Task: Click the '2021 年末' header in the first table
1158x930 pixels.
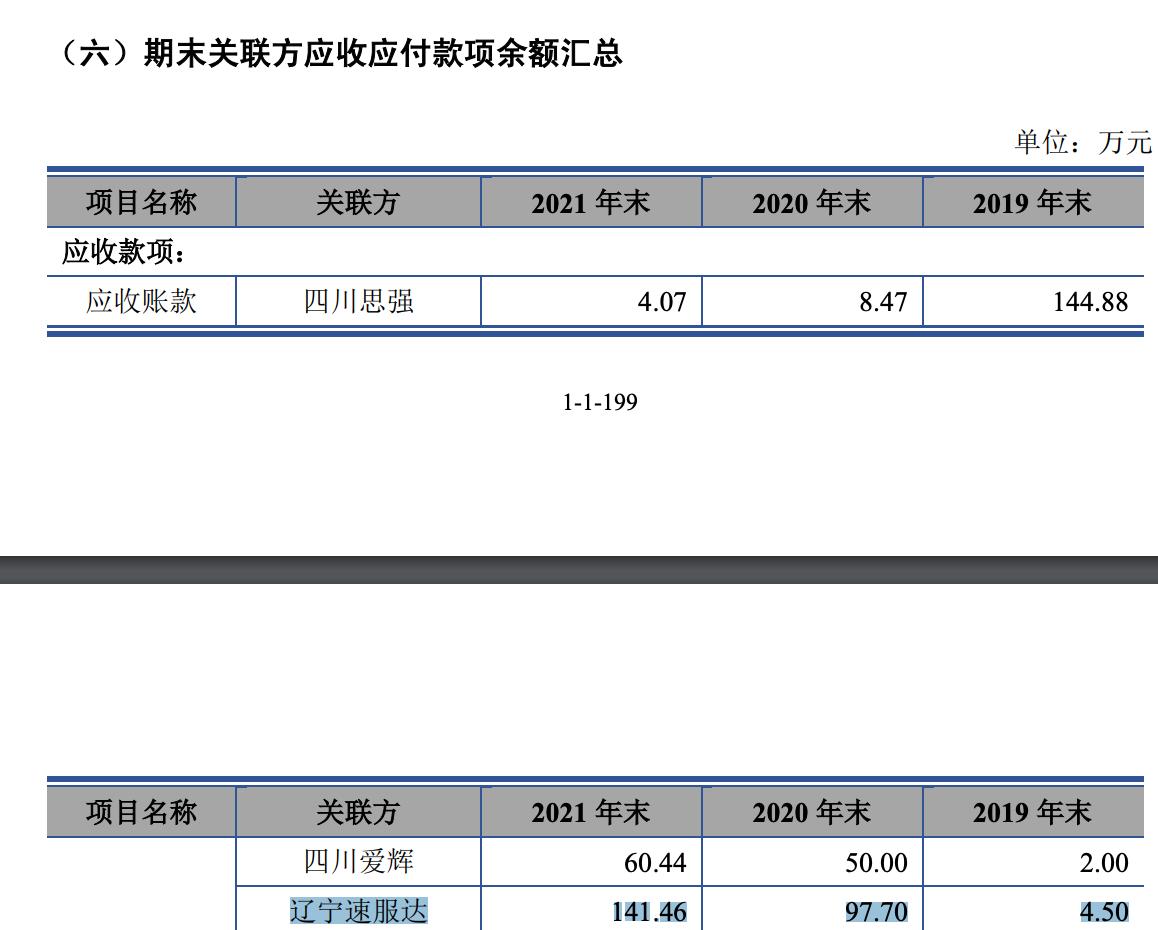Action: click(591, 202)
